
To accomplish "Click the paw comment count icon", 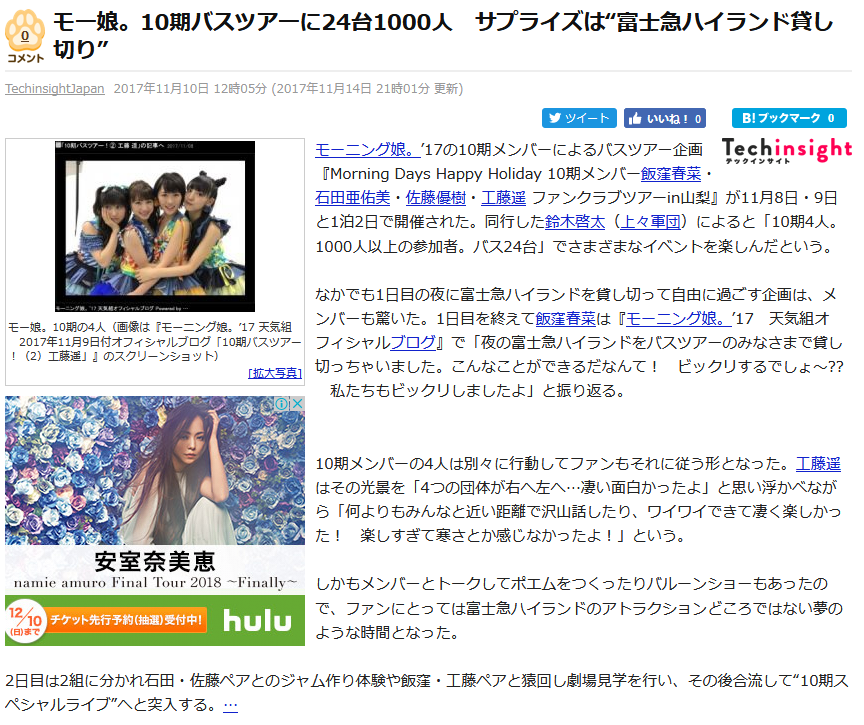I will click(25, 30).
